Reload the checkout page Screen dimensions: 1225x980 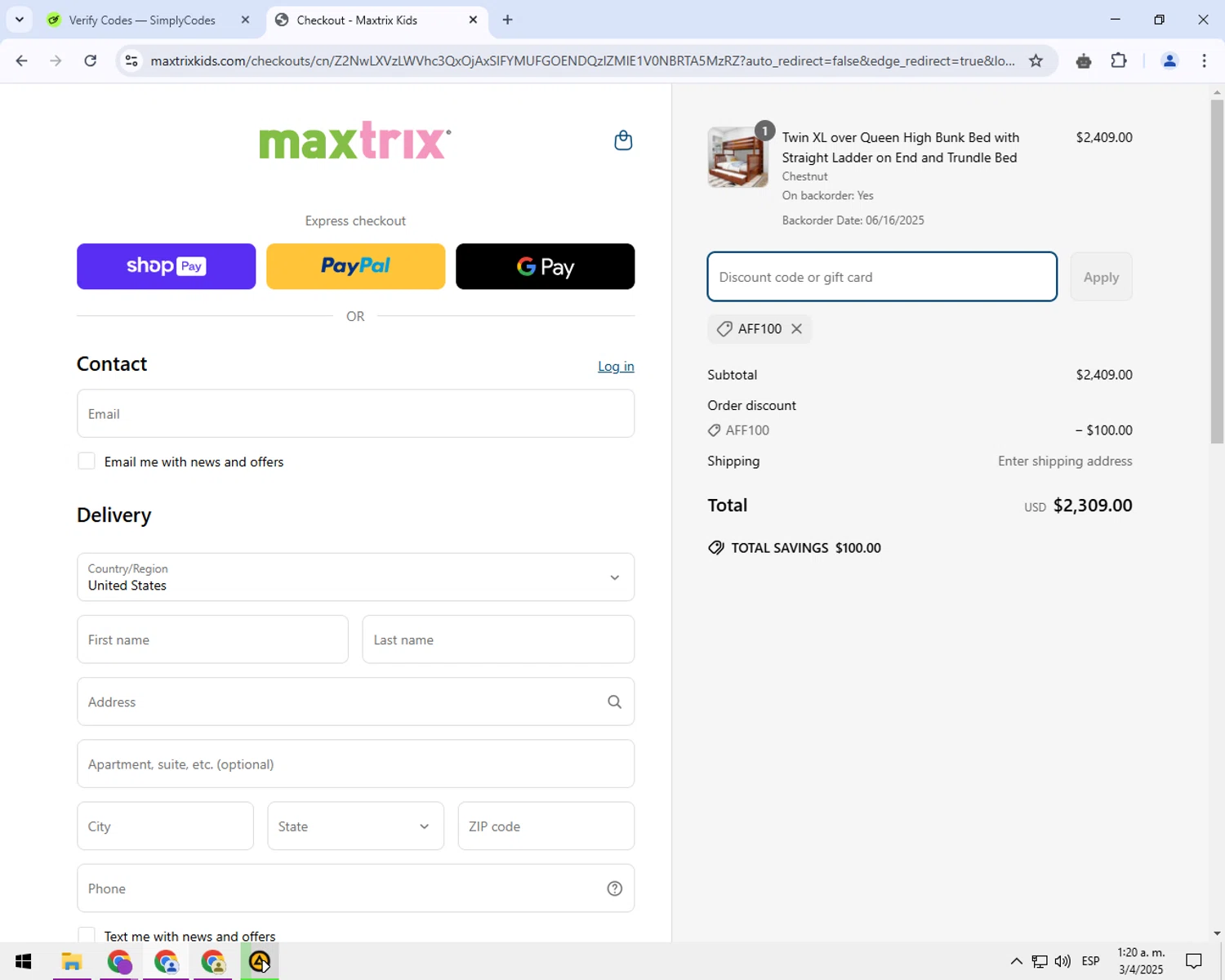coord(91,60)
